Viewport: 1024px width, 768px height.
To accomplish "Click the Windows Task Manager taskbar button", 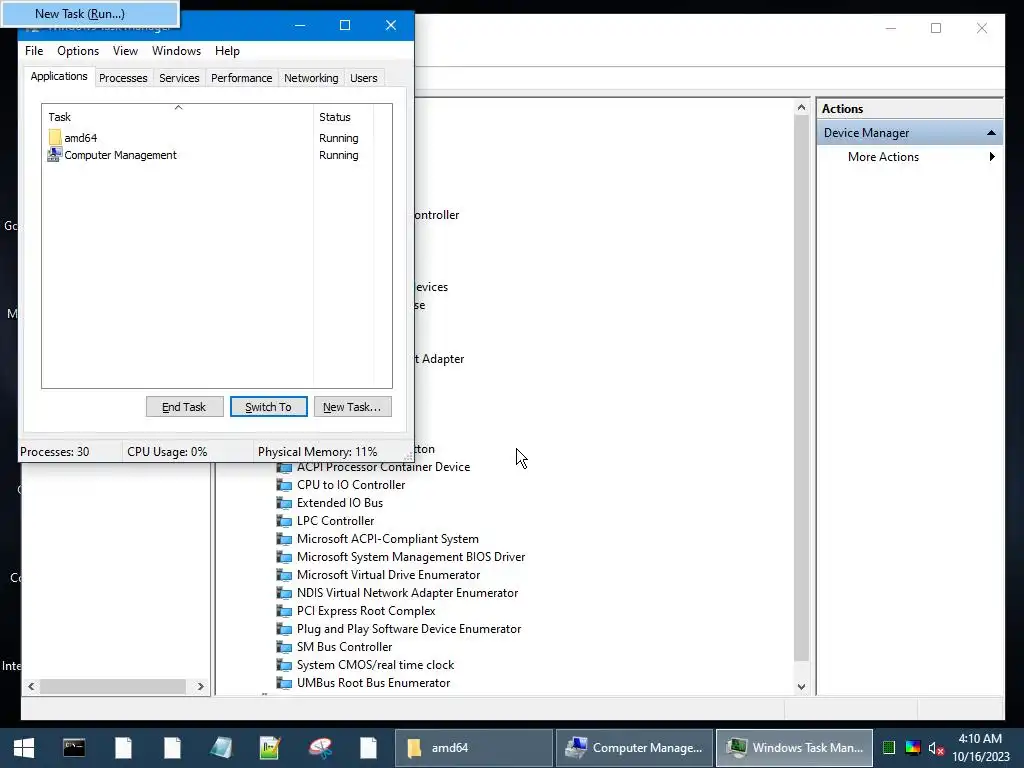I will pyautogui.click(x=794, y=748).
